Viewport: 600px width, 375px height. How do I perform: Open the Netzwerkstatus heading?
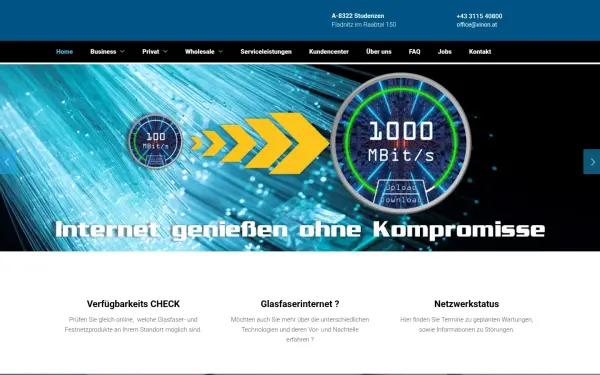(466, 304)
